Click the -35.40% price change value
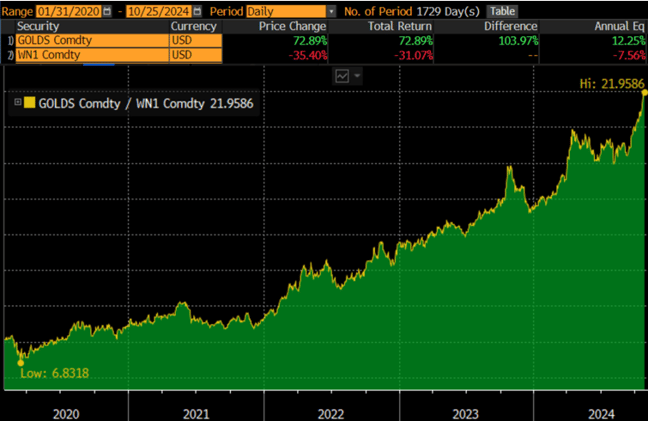648x421 pixels. point(308,55)
